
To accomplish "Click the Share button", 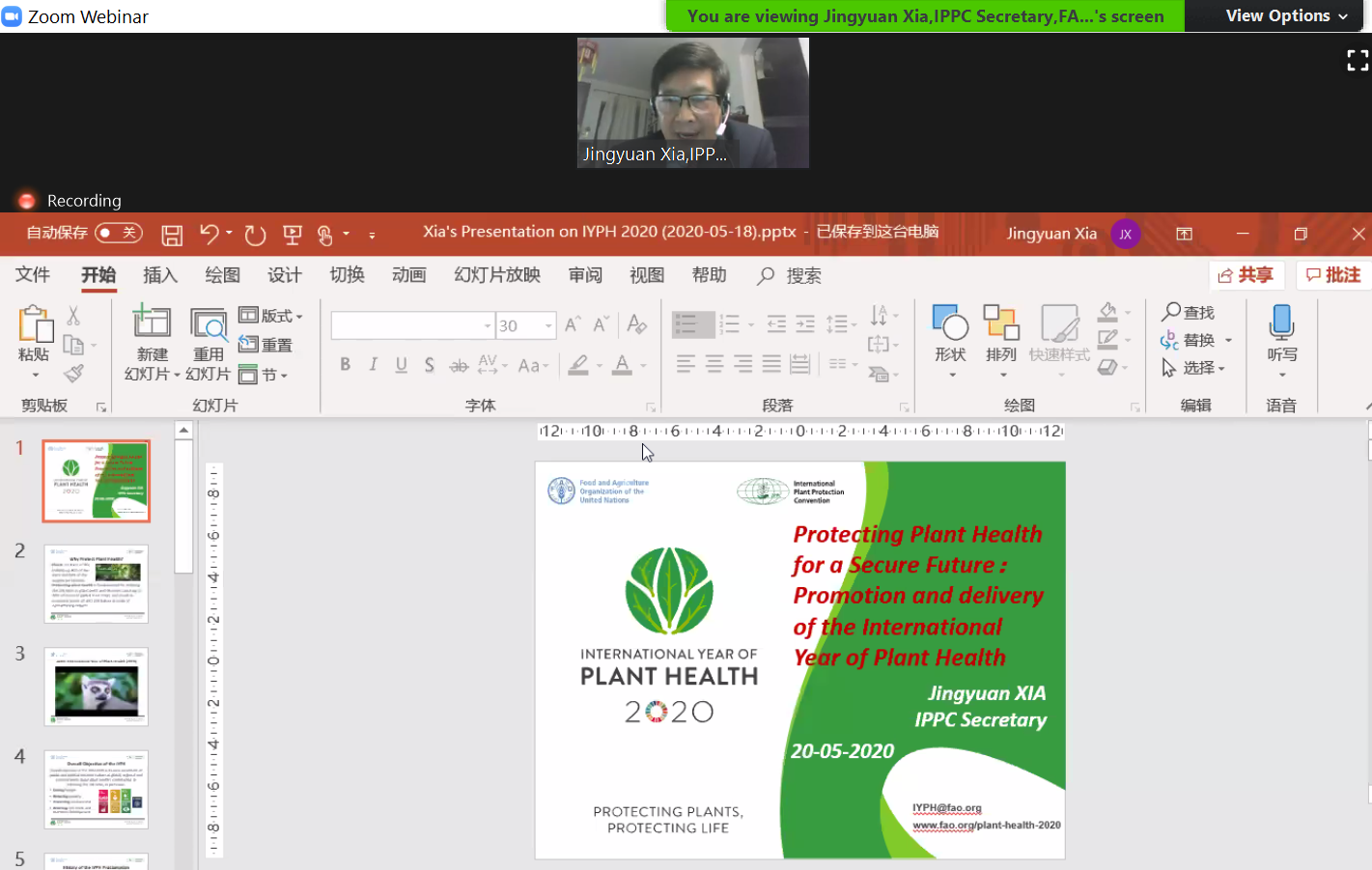I will pos(1246,275).
